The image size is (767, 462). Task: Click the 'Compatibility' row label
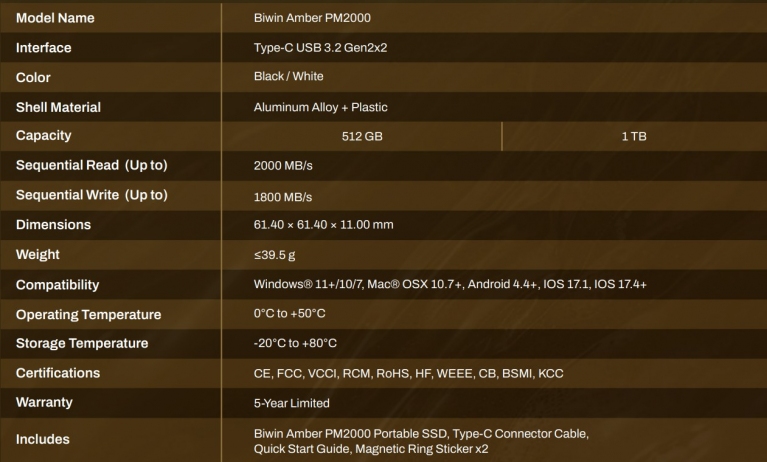(57, 285)
